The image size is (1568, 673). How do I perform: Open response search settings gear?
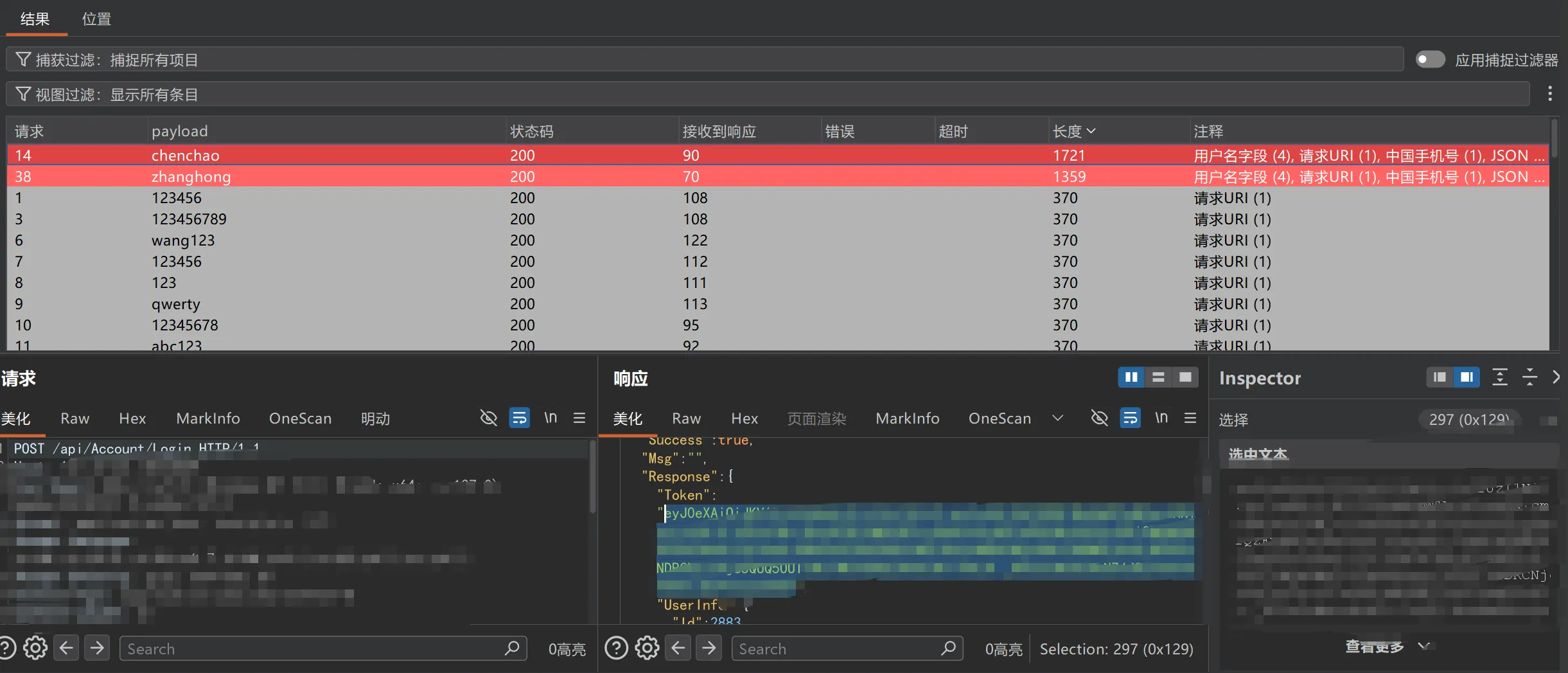[647, 648]
